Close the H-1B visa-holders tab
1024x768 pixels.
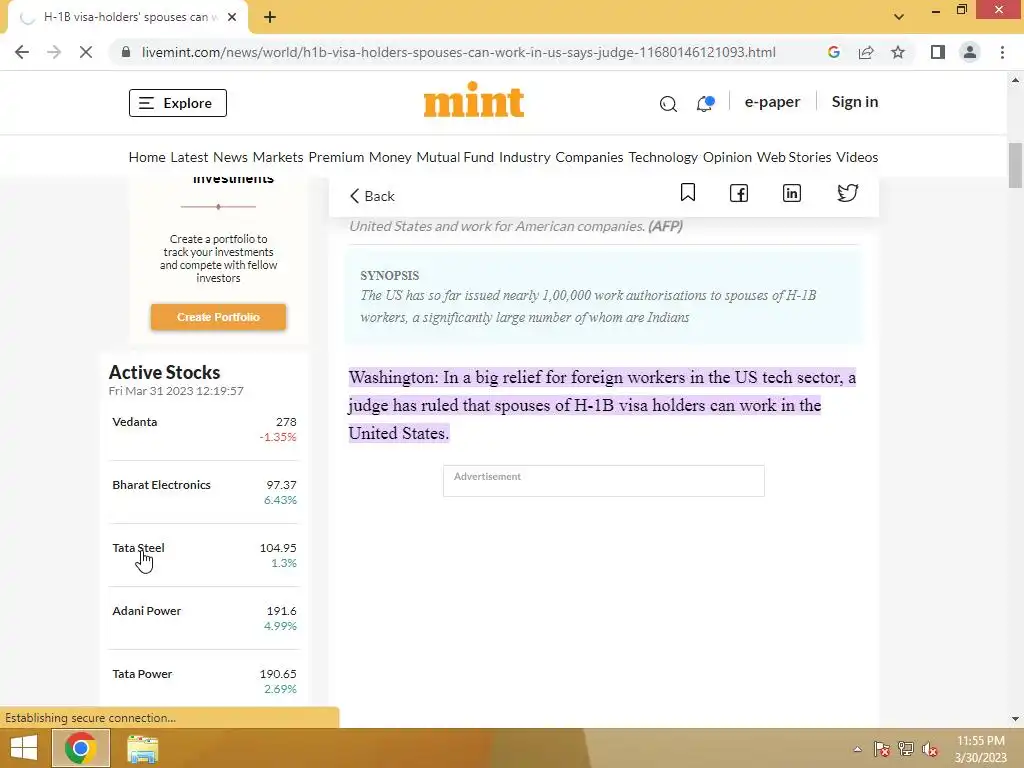[232, 17]
